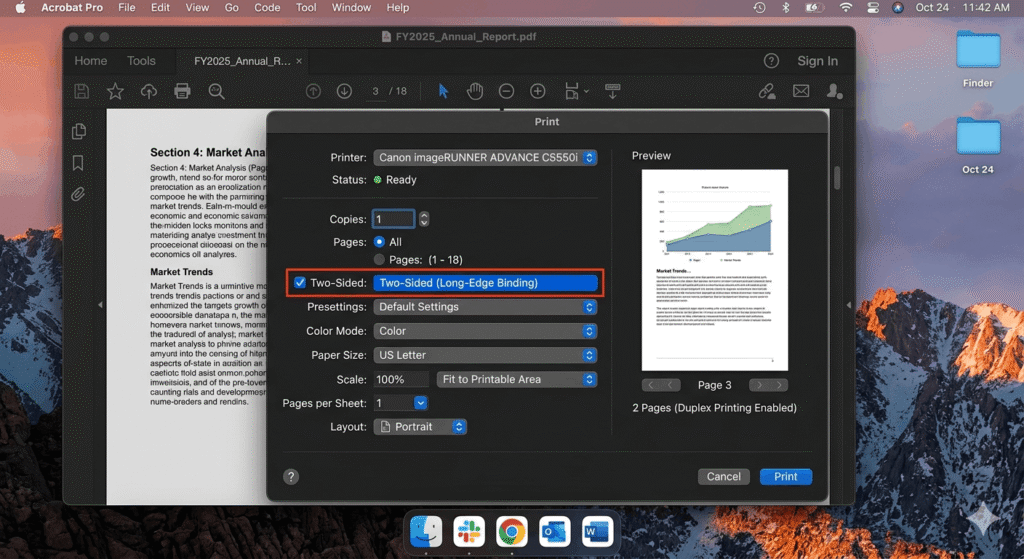
Task: Click the Print dialog help button
Action: pyautogui.click(x=291, y=477)
